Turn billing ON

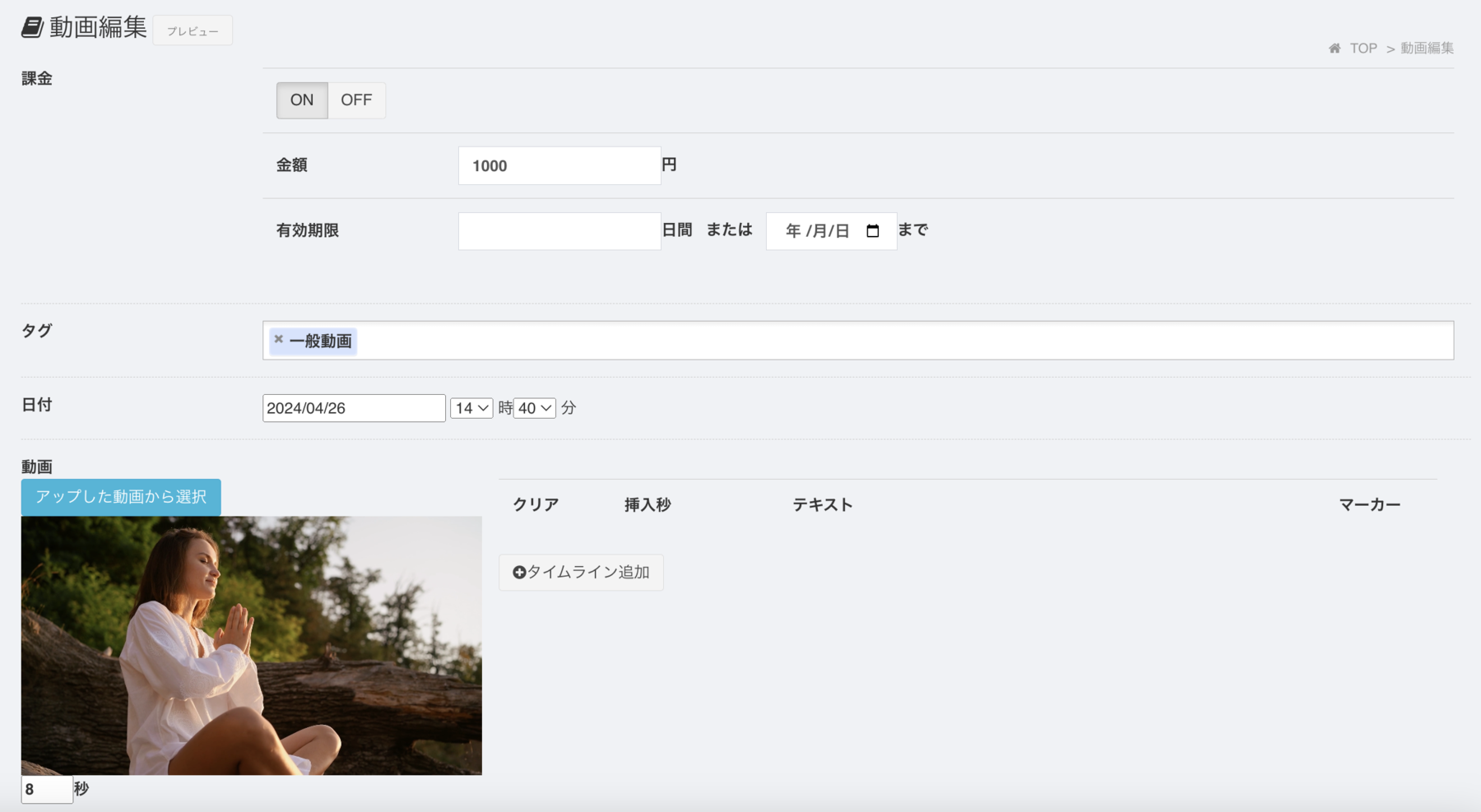tap(302, 100)
